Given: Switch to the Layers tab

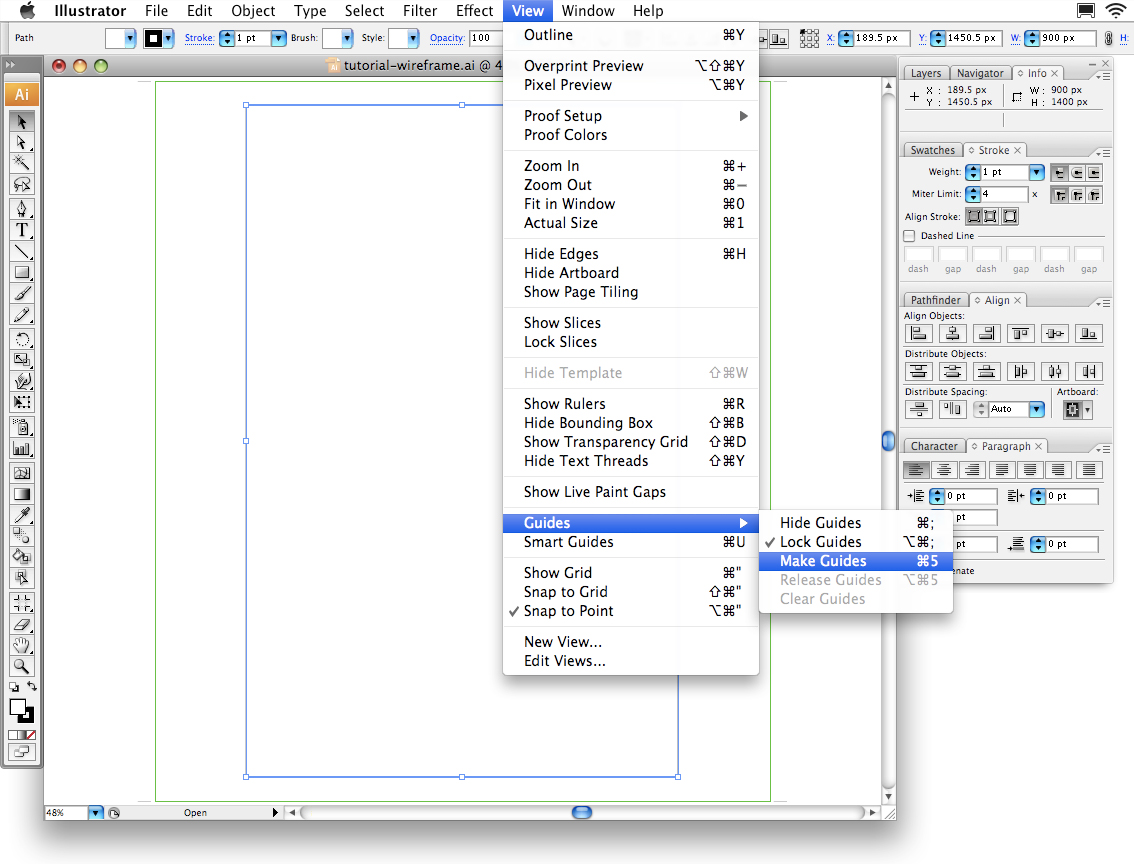Looking at the screenshot, I should pos(926,73).
